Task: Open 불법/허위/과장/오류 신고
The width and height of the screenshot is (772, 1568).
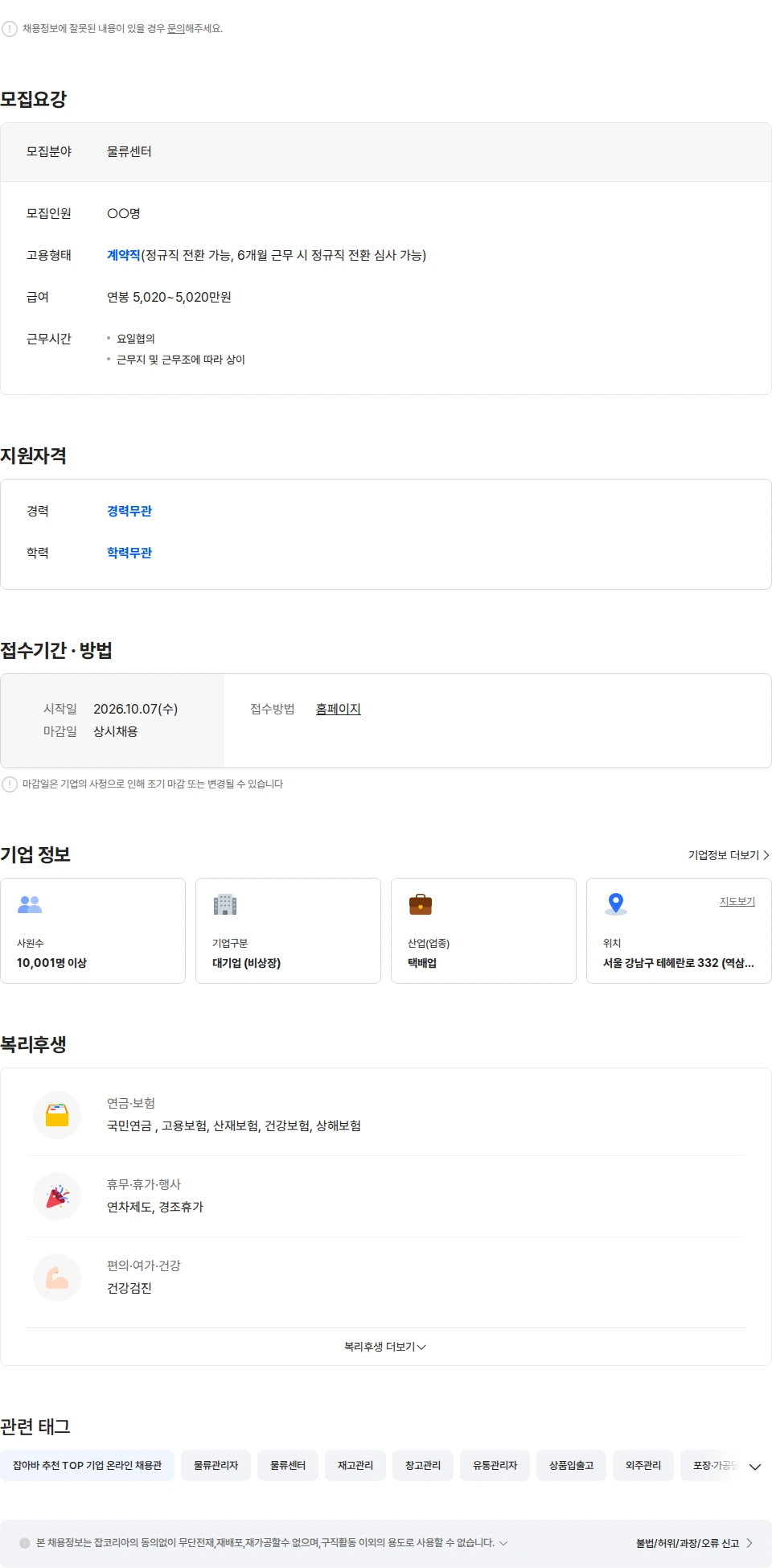Action: (694, 1543)
